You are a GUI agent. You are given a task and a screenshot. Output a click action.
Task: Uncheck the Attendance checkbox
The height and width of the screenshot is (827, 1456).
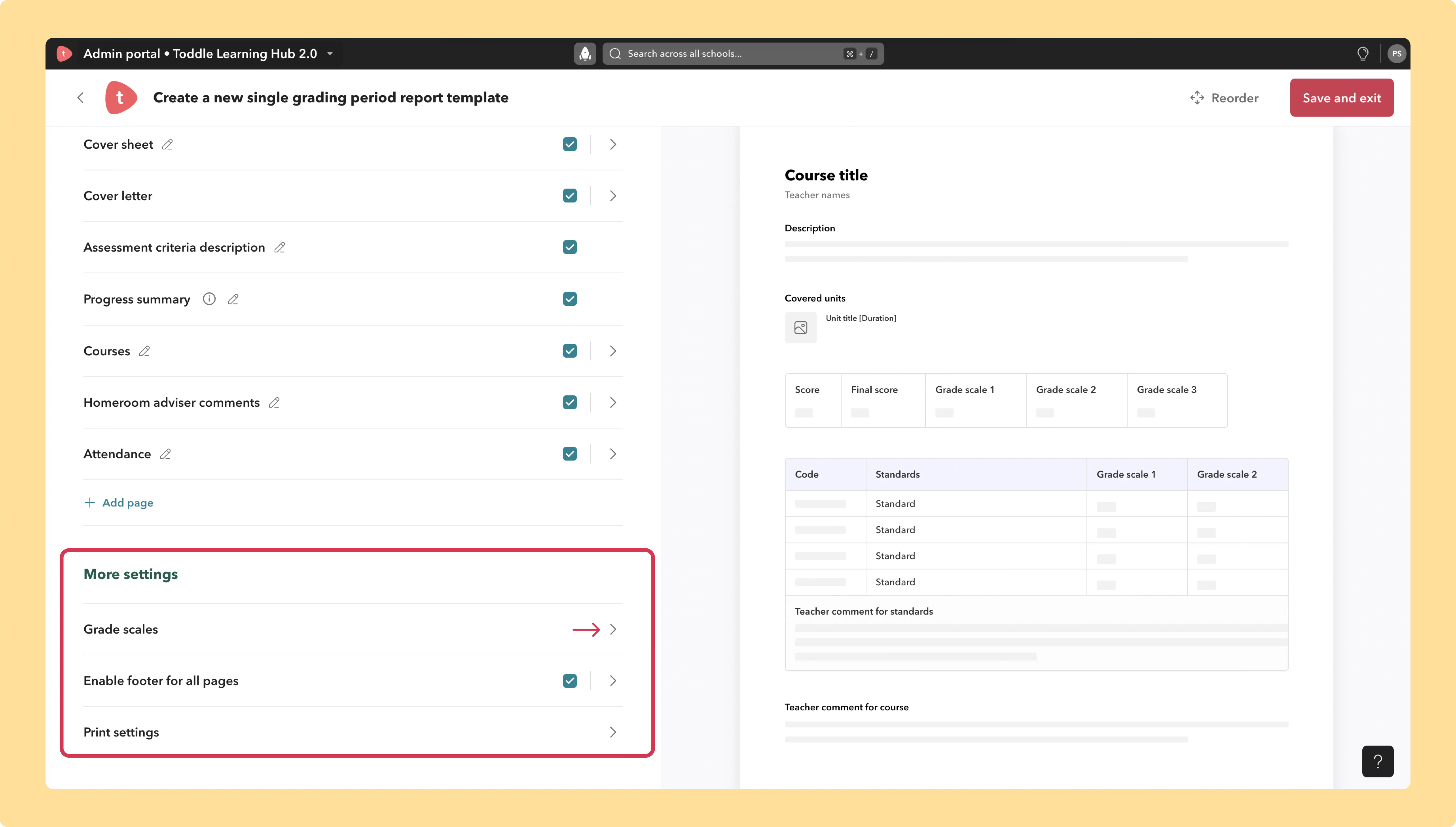pyautogui.click(x=570, y=454)
